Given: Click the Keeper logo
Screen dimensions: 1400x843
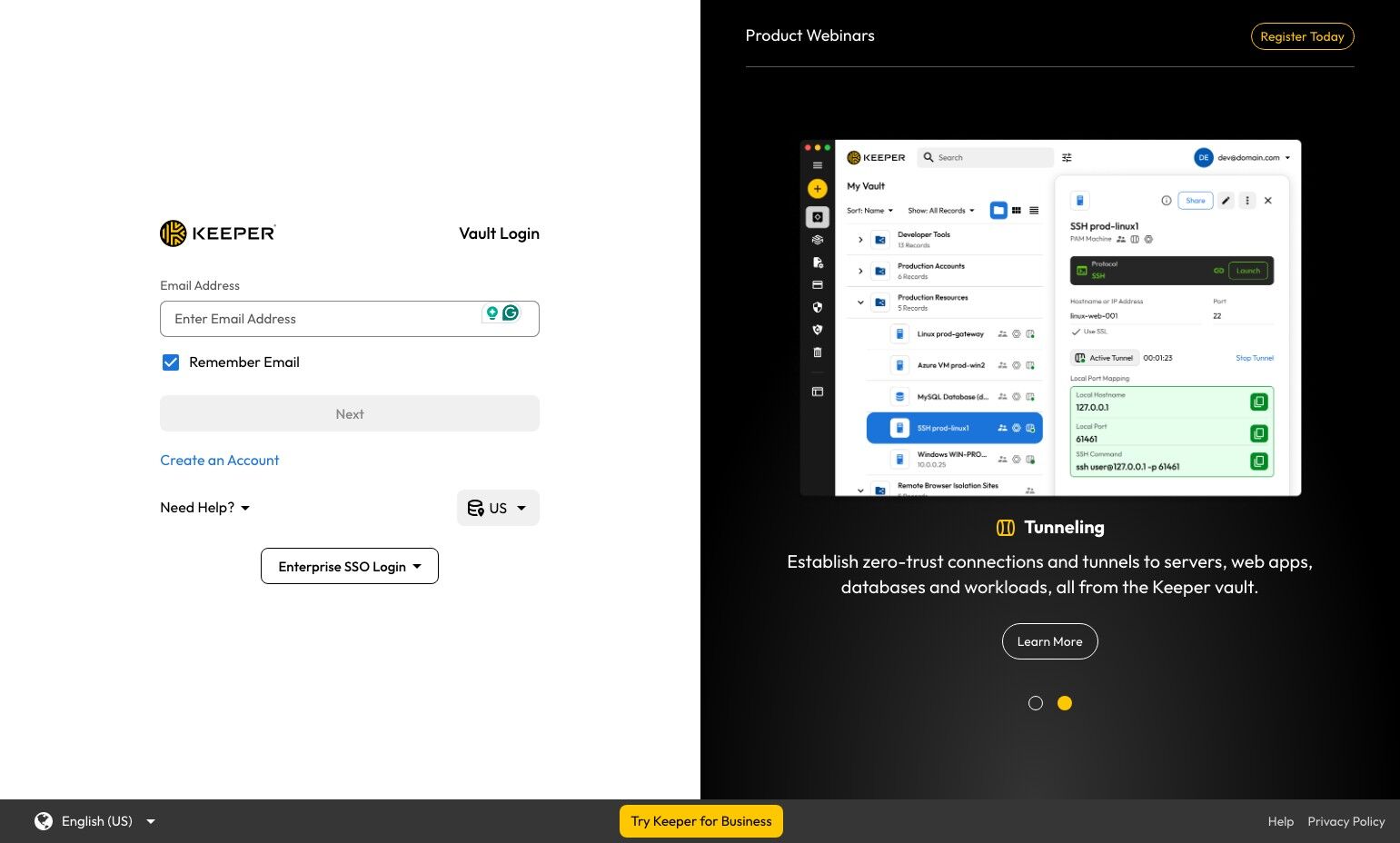Looking at the screenshot, I should click(x=218, y=233).
